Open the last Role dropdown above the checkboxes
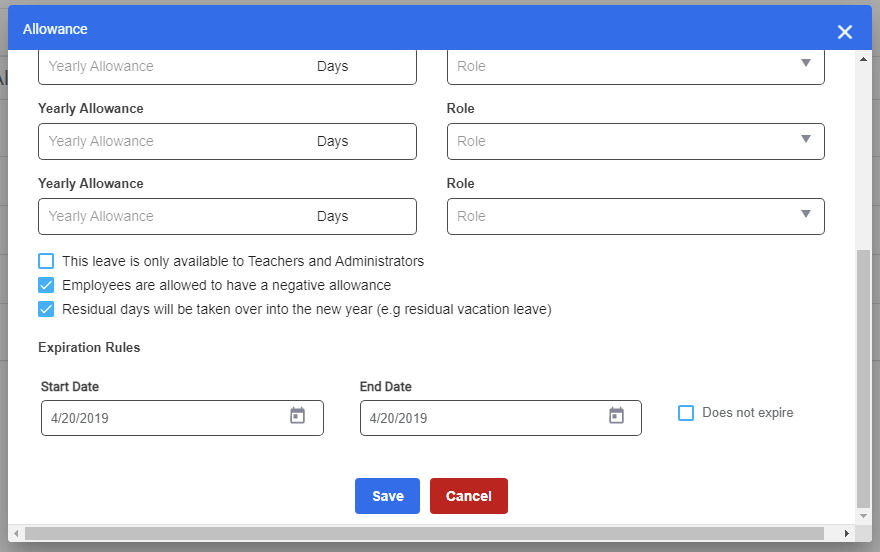 pyautogui.click(x=635, y=216)
